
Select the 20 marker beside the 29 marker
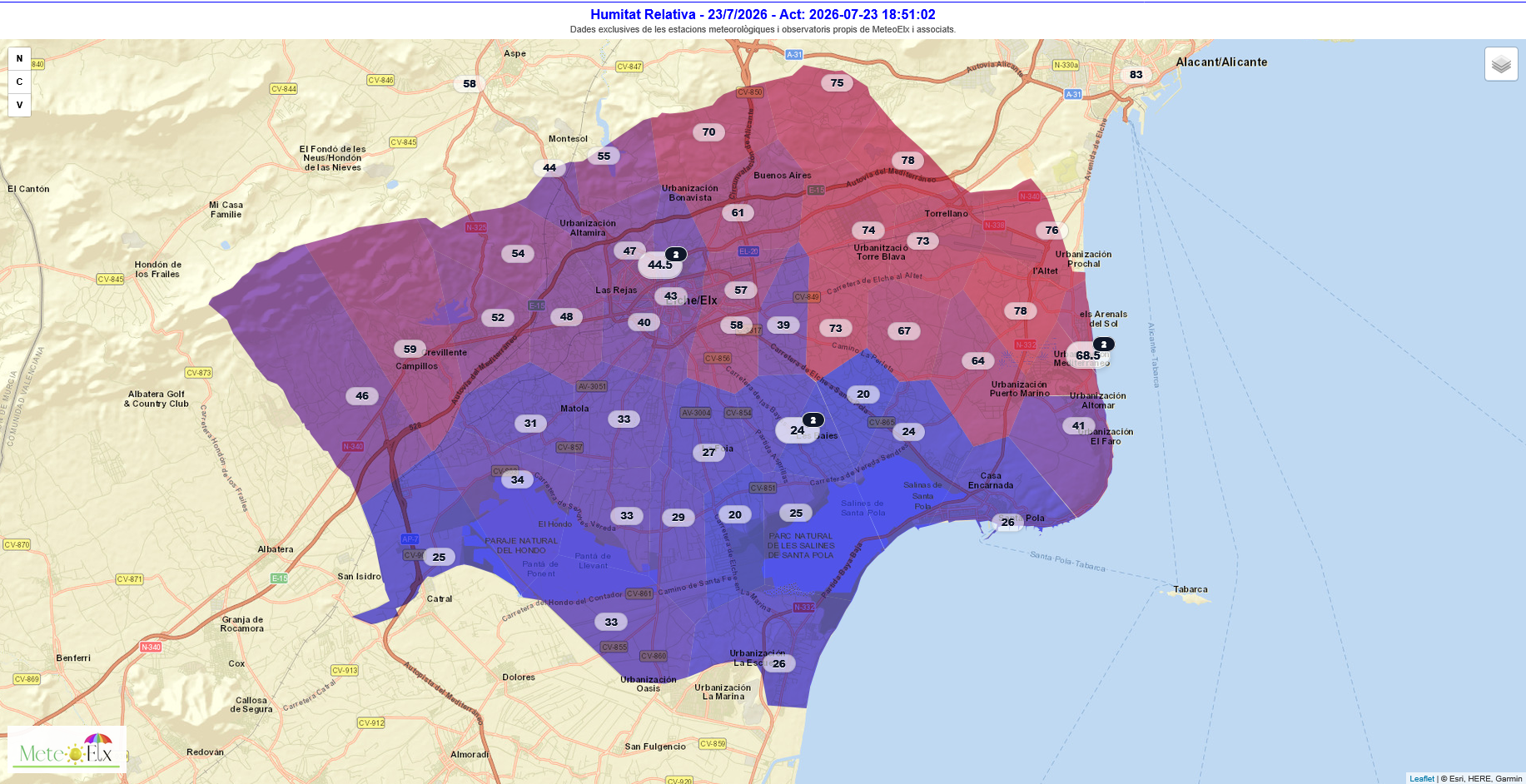tap(735, 514)
